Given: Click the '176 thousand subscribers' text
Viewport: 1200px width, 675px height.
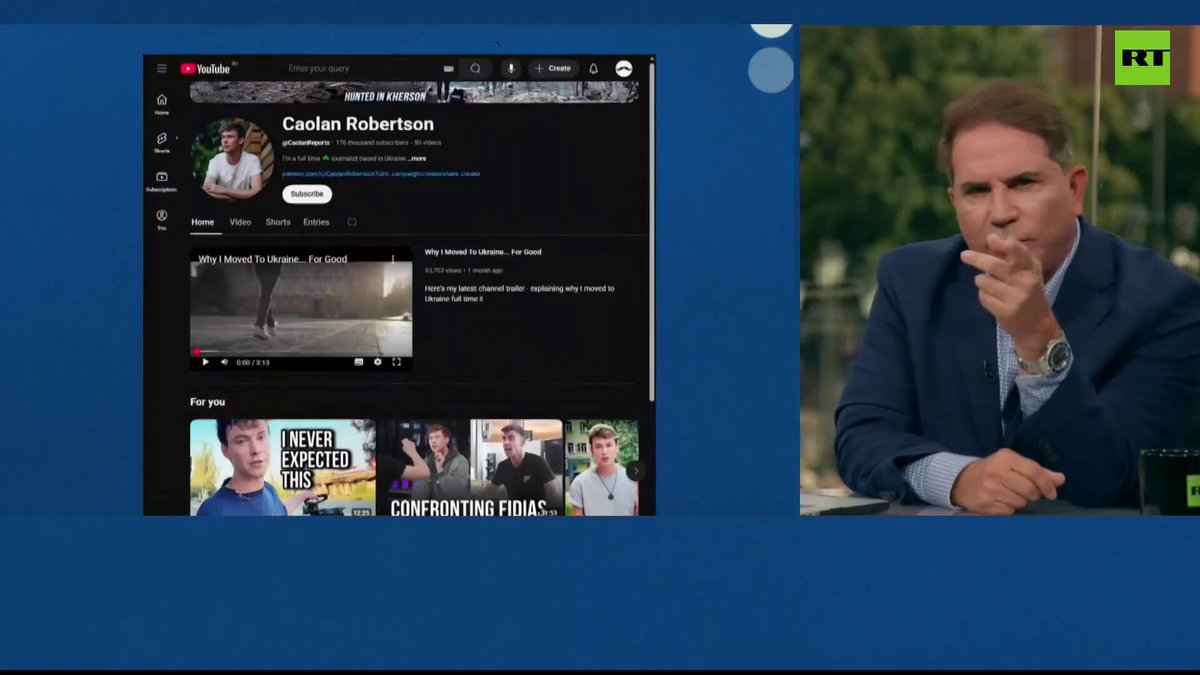Looking at the screenshot, I should click(x=372, y=143).
